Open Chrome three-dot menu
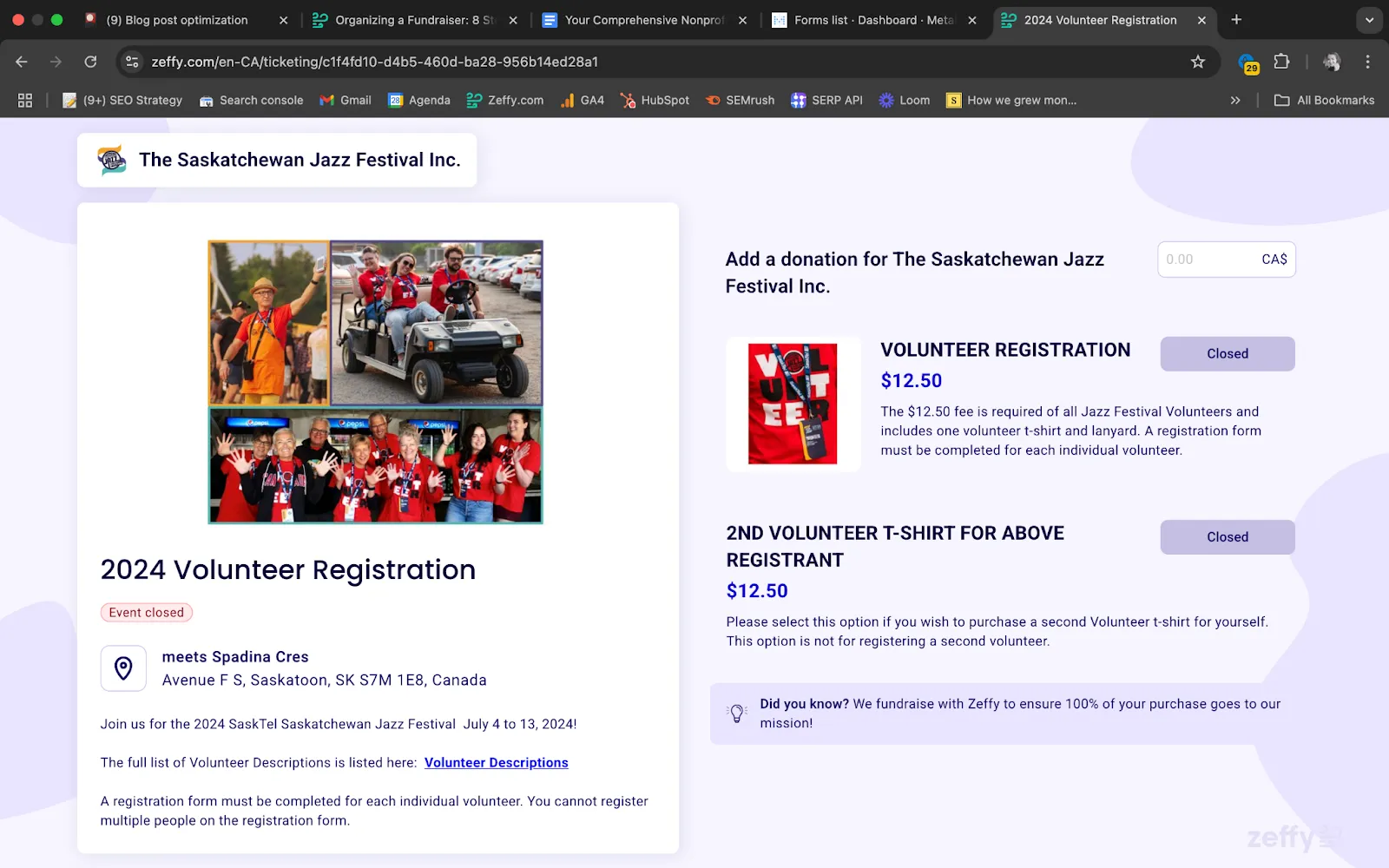 tap(1367, 62)
